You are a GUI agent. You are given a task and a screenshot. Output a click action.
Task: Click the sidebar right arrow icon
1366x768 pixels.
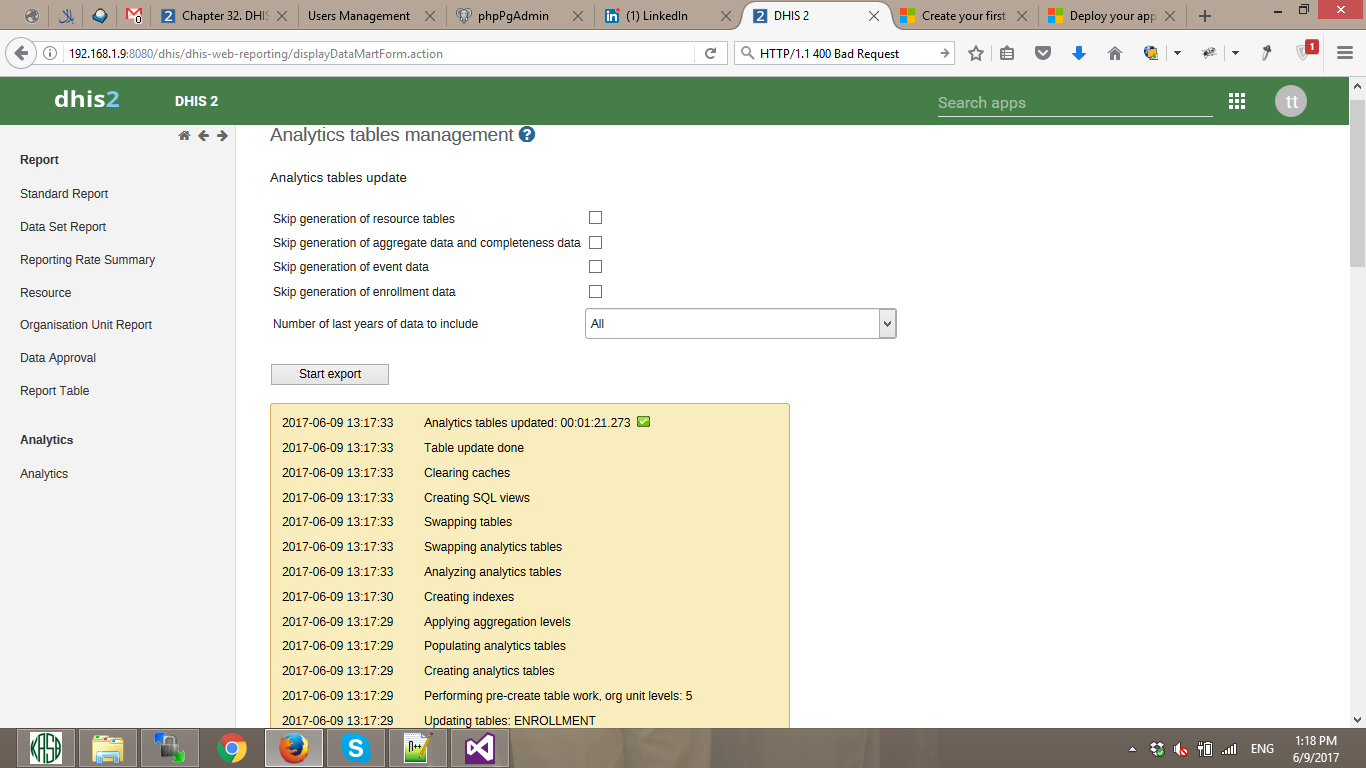[222, 136]
